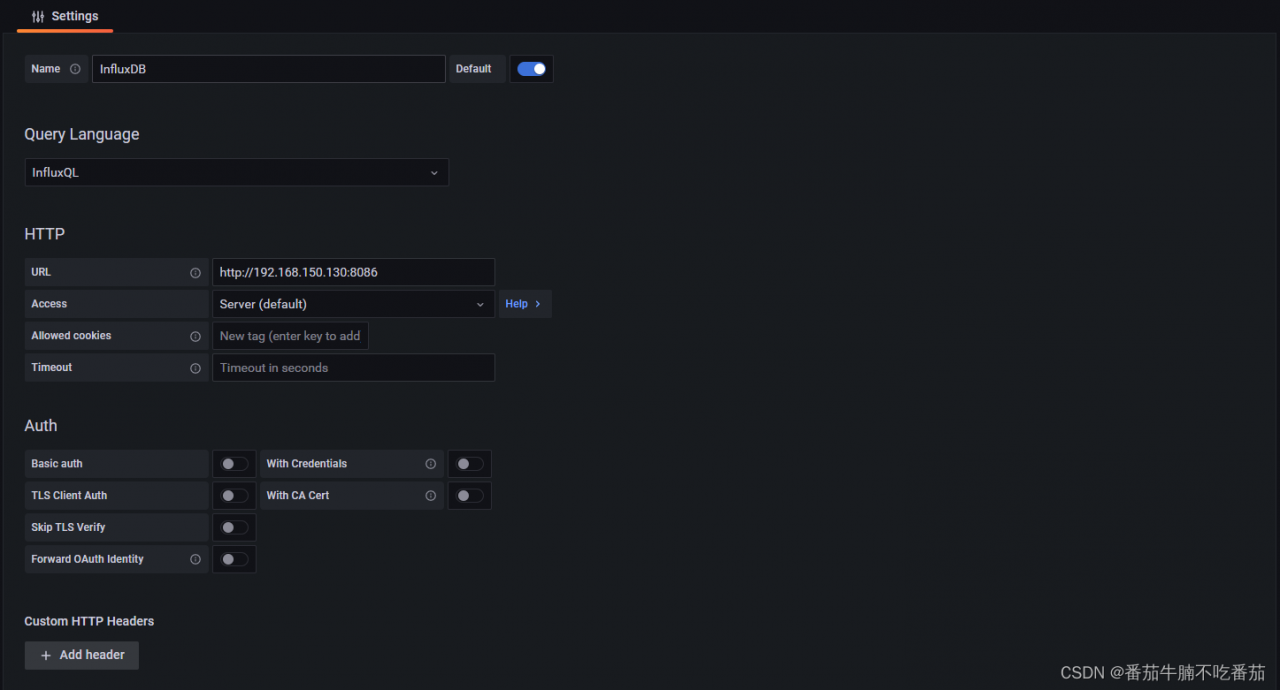Viewport: 1280px width, 690px height.
Task: Open the InfluxQL query language dropdown
Action: [236, 172]
